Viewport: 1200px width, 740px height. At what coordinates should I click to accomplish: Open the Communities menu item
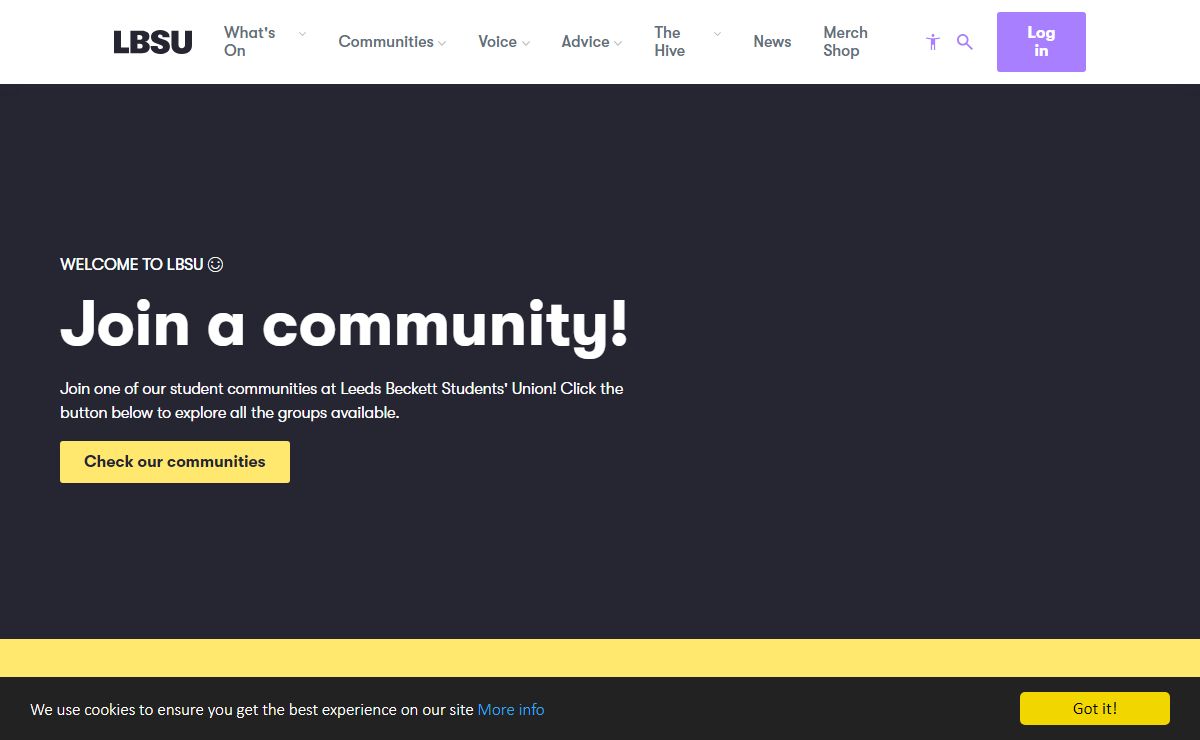[386, 42]
